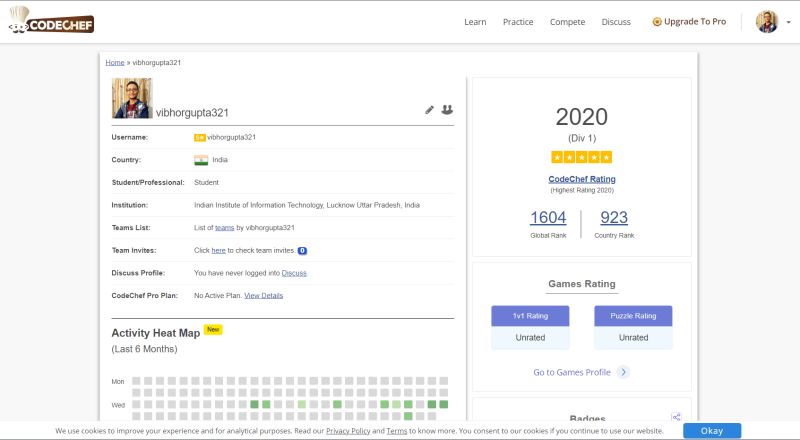
Task: Click the share icon in Badges section
Action: click(677, 417)
